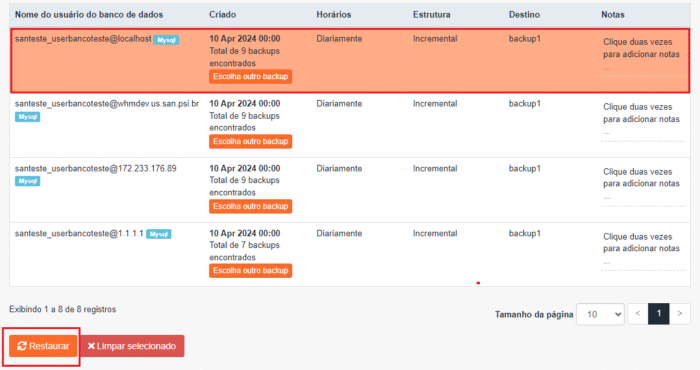
Task: Click Diariamente in the 1.1.1.1 row
Action: point(339,233)
